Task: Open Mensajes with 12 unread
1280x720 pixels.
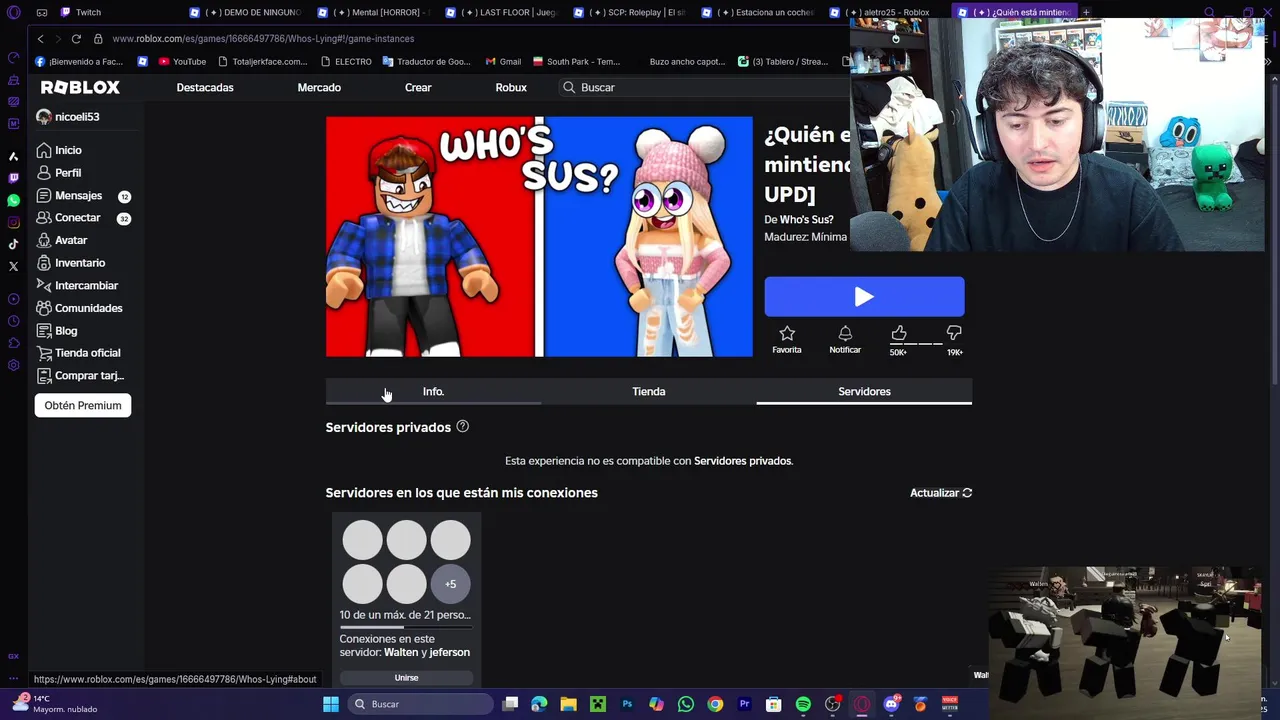Action: click(83, 196)
